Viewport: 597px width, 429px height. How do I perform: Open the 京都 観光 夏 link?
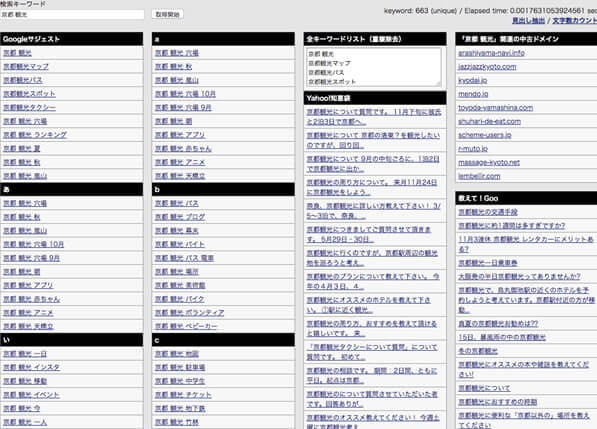pos(21,148)
